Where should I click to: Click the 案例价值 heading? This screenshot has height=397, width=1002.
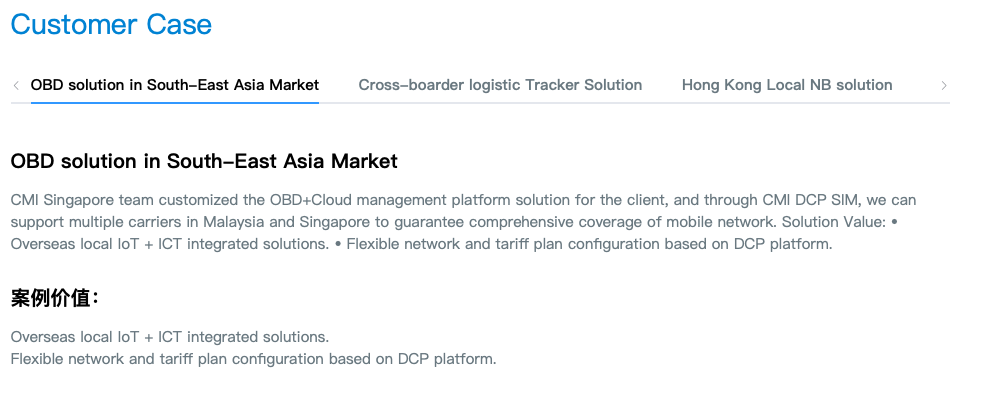[x=54, y=298]
